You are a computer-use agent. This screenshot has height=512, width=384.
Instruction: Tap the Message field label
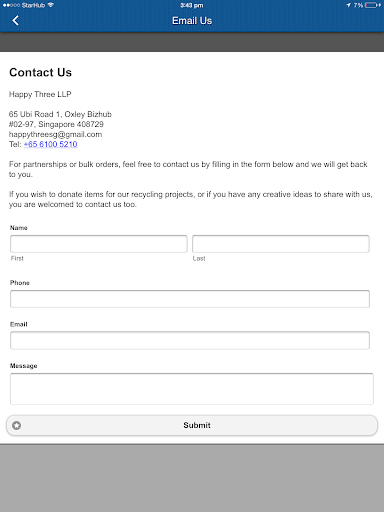click(23, 366)
